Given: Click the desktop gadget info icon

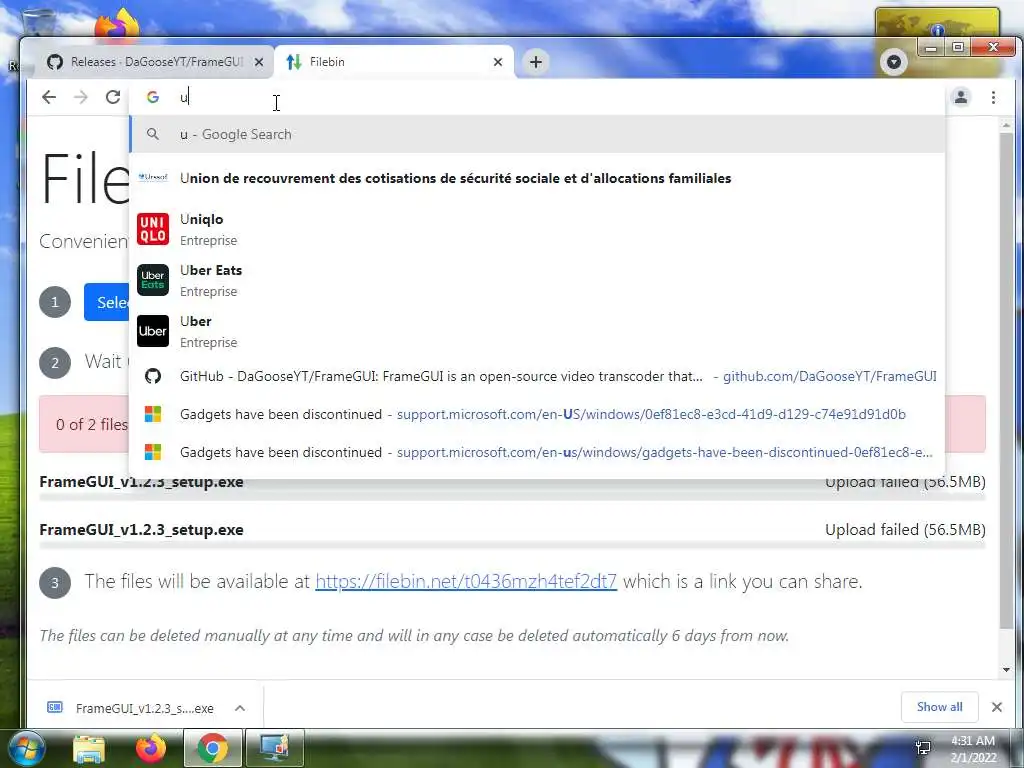Looking at the screenshot, I should (938, 29).
